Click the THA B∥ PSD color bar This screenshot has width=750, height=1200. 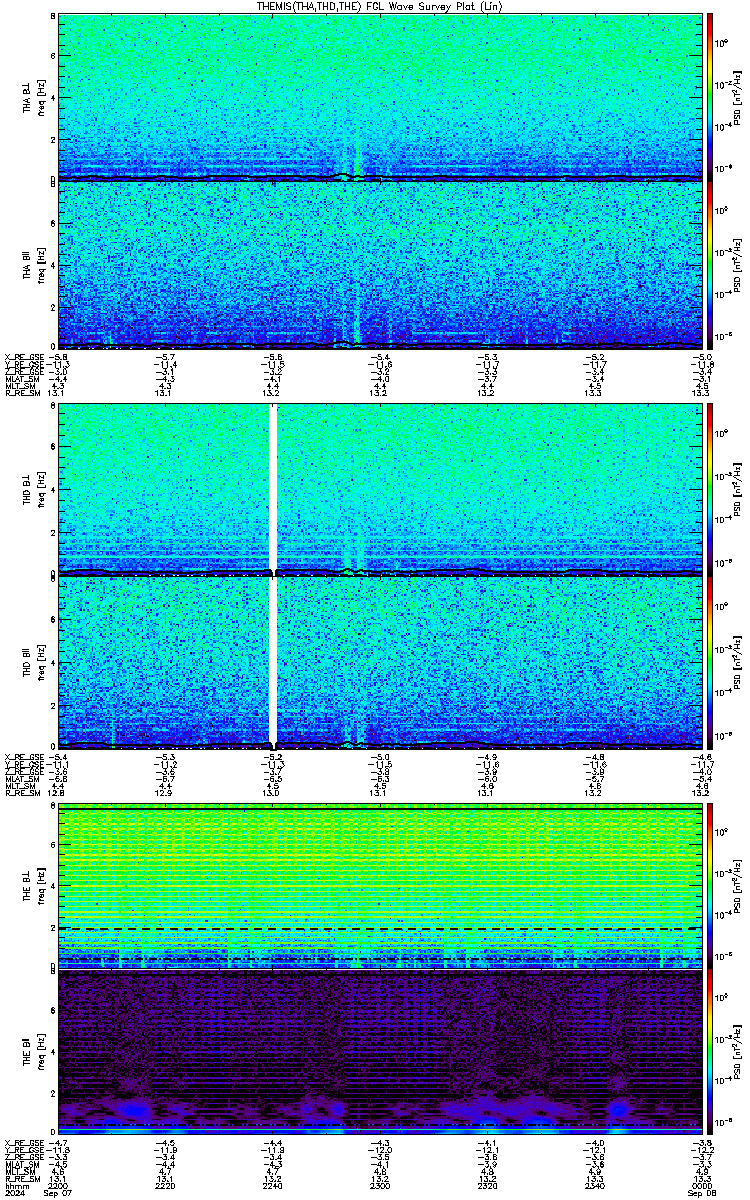[710, 265]
